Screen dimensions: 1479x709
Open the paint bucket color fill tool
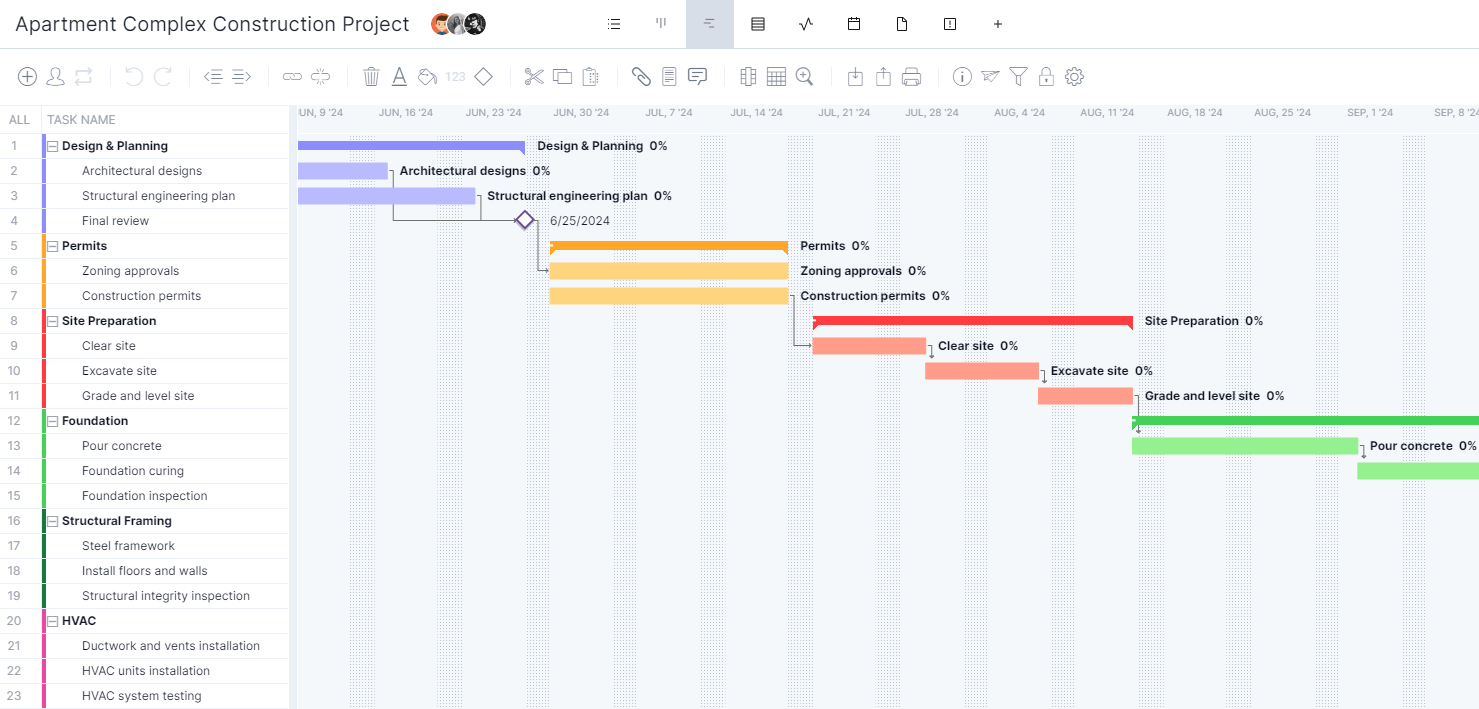[427, 76]
